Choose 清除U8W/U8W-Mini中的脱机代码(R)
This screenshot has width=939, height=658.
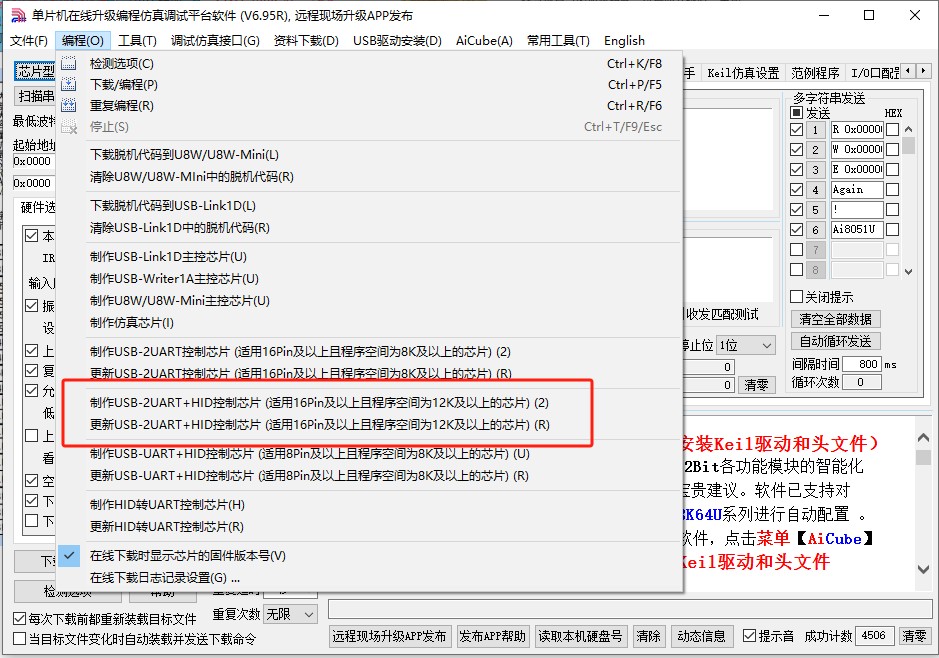click(369, 177)
